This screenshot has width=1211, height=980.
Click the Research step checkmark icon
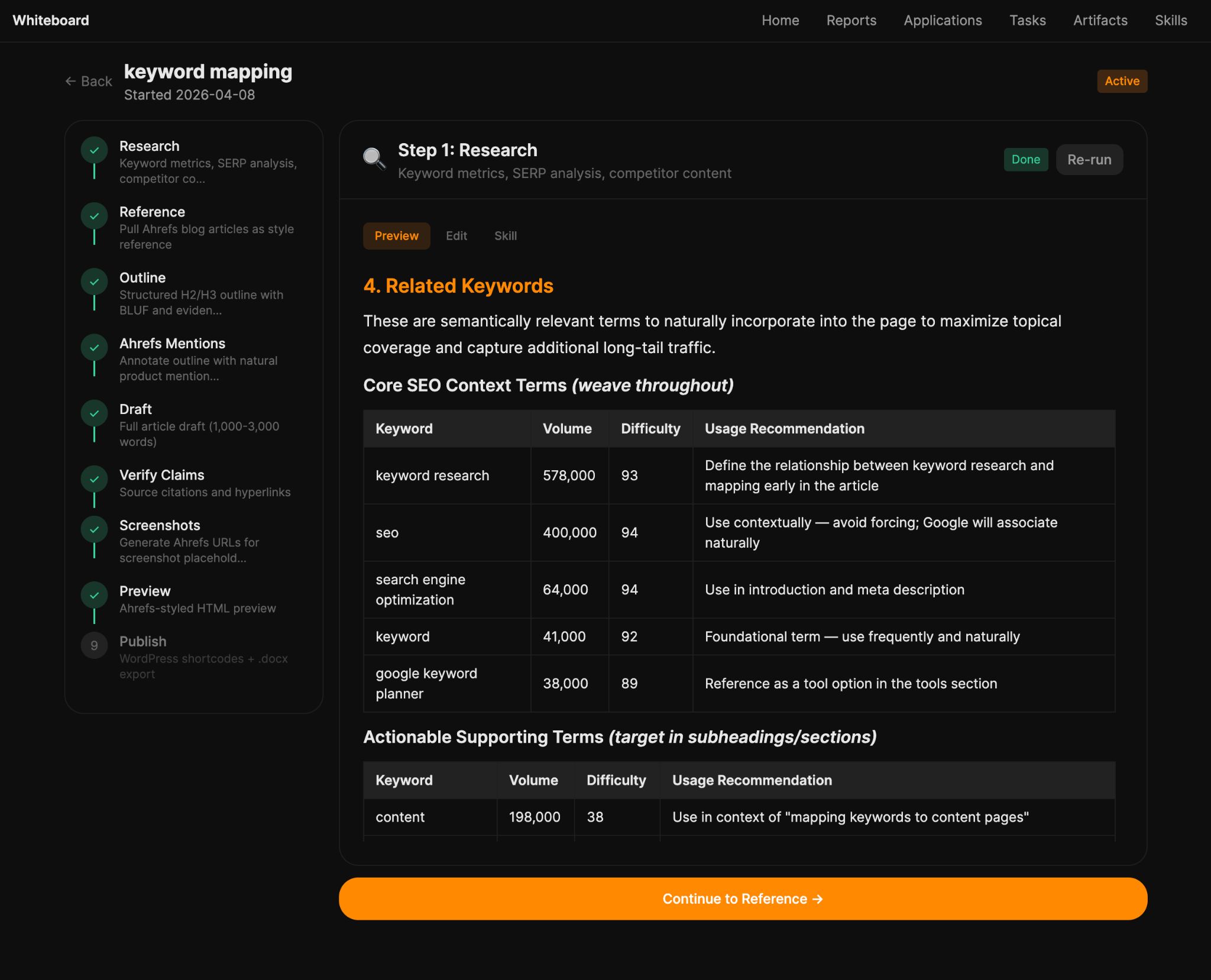(x=94, y=150)
